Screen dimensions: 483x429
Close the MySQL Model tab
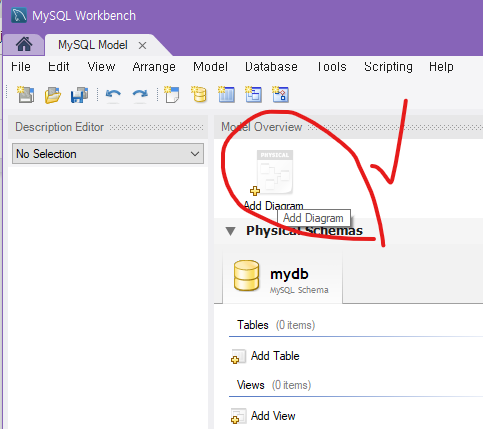pos(142,46)
